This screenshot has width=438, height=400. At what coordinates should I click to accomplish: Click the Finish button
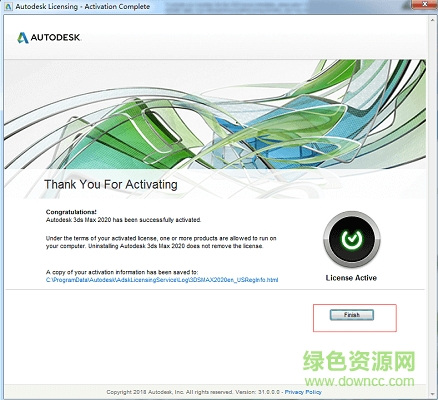pos(352,315)
